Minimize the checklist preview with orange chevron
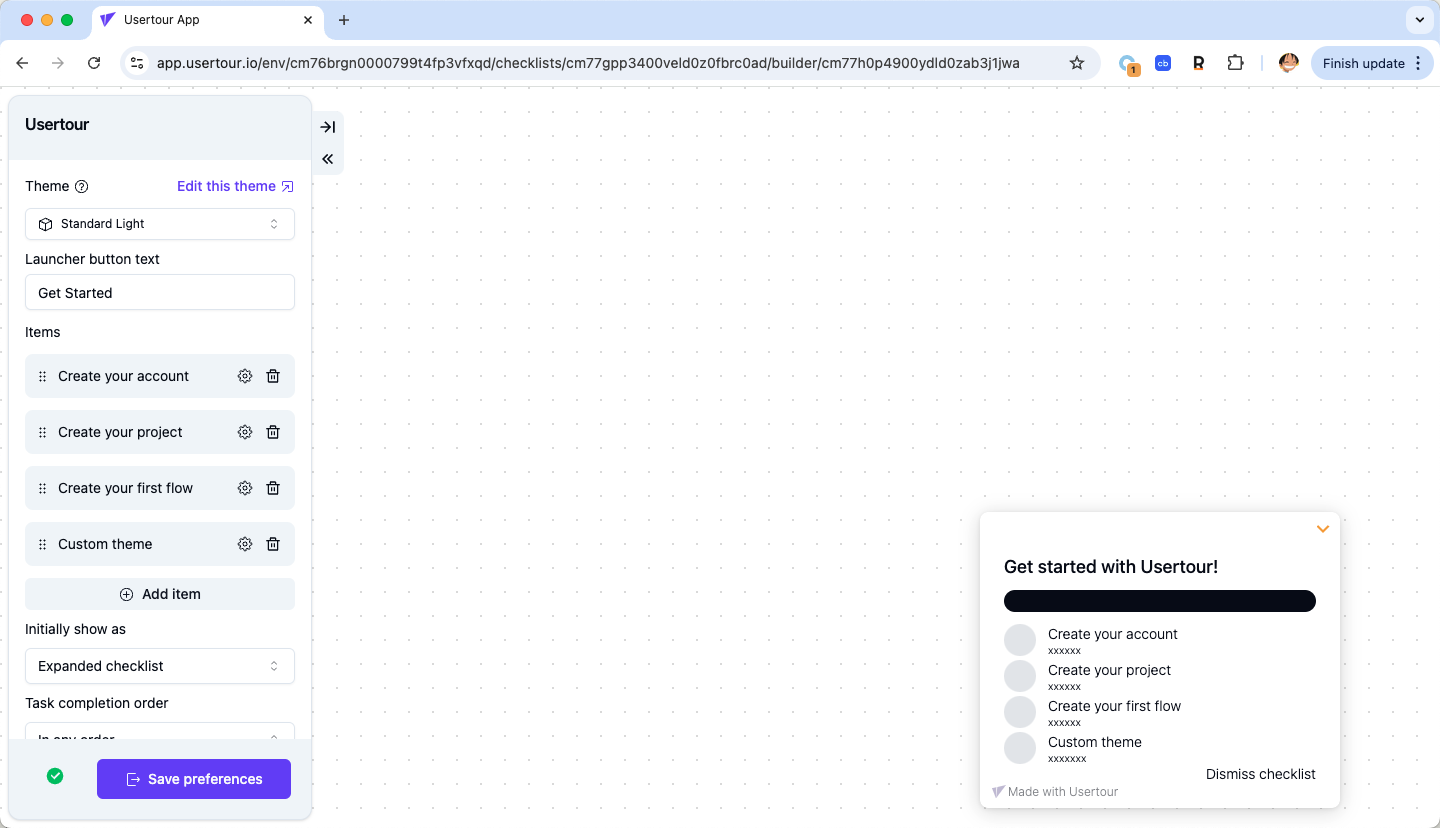1440x828 pixels. click(x=1323, y=529)
